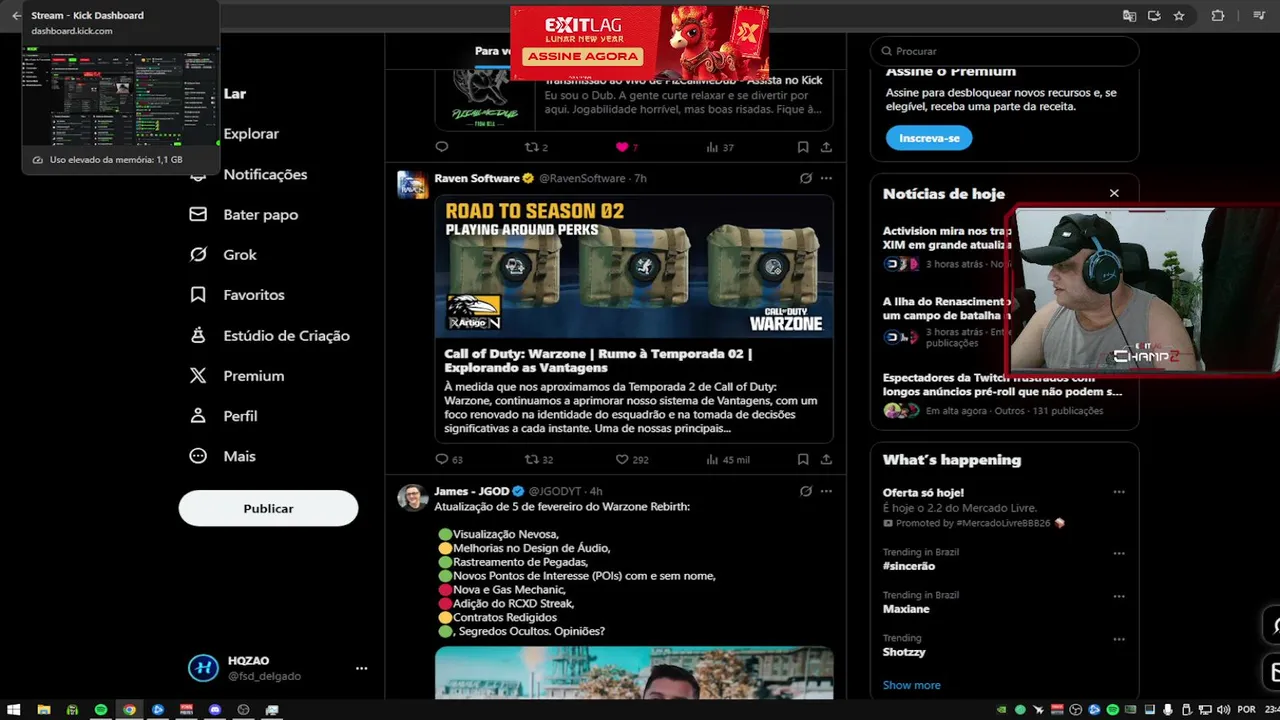
Task: Open more options for Shotzzy trend
Action: click(1119, 639)
